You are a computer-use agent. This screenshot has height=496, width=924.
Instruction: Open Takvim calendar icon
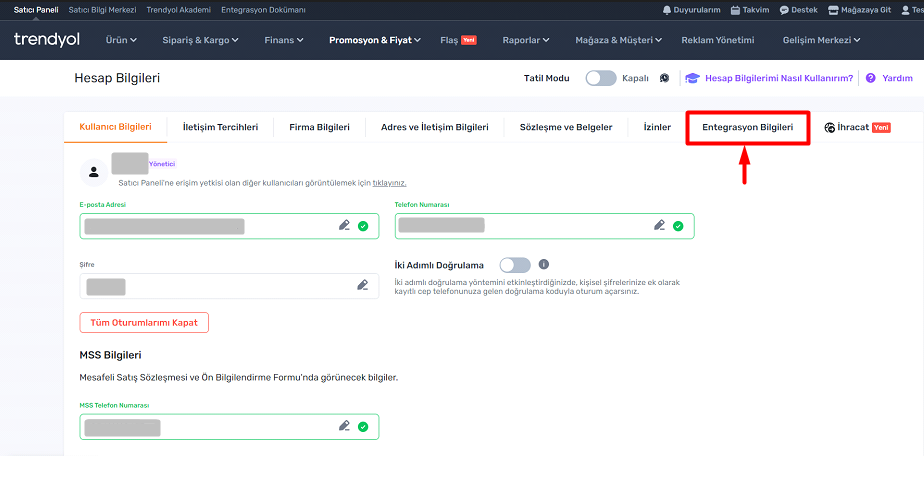coord(735,10)
